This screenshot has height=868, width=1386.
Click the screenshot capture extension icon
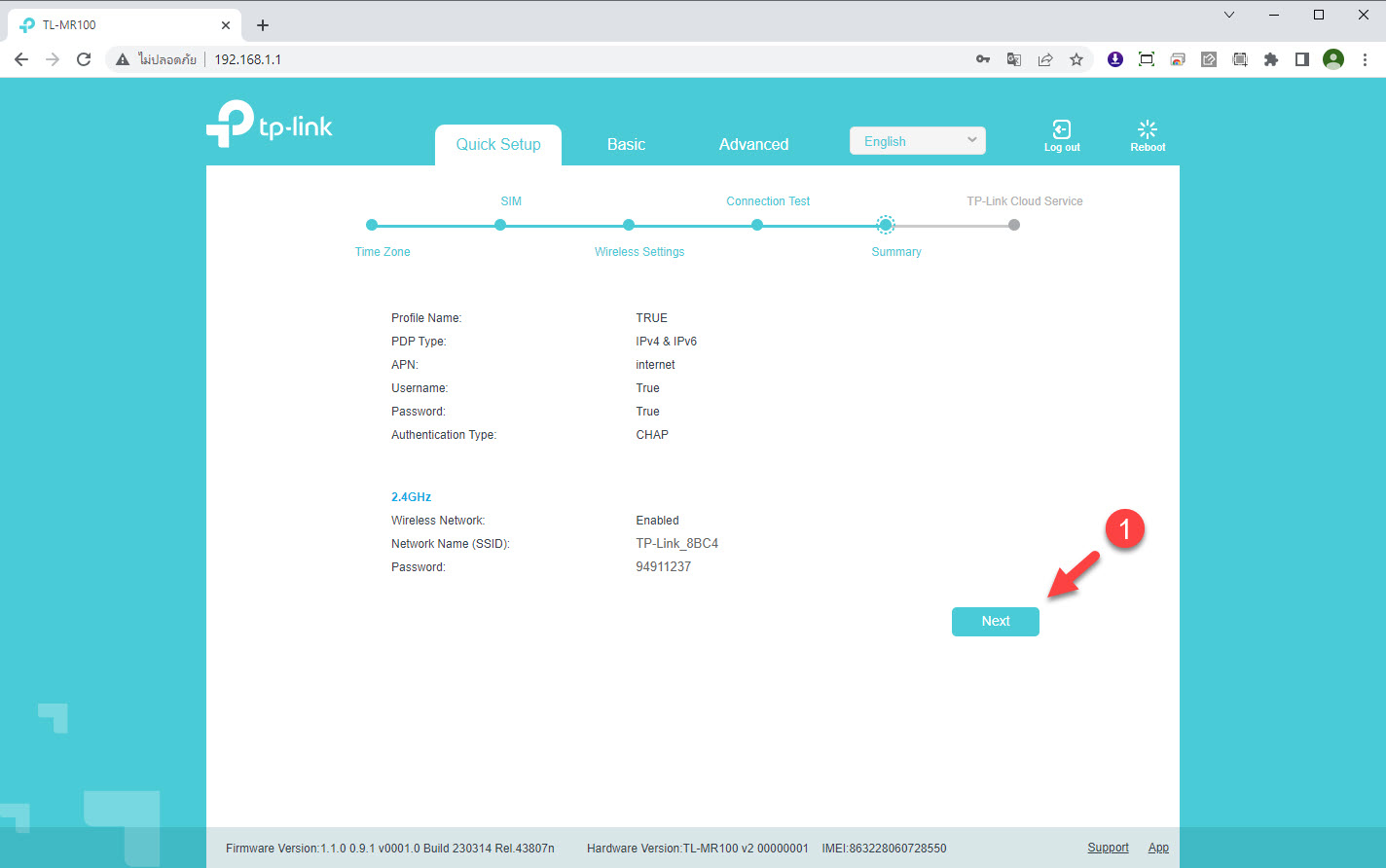click(1147, 59)
